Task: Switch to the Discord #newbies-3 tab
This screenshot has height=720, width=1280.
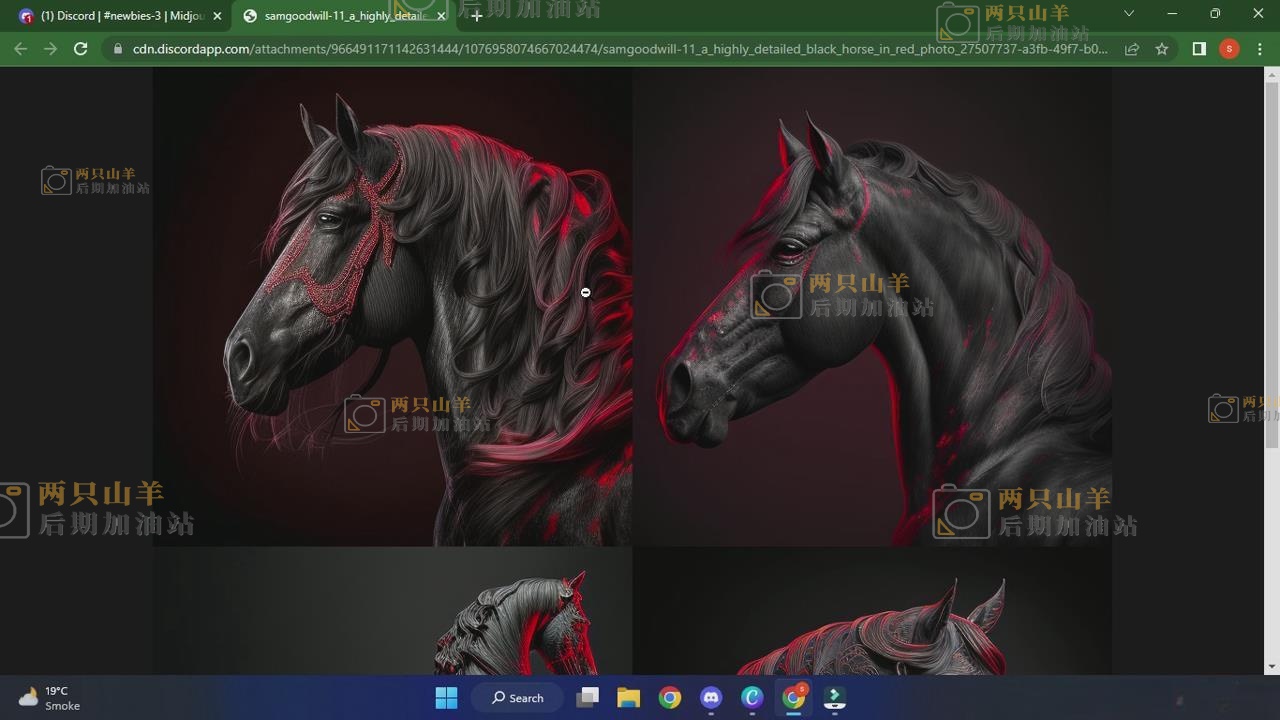Action: click(x=115, y=16)
